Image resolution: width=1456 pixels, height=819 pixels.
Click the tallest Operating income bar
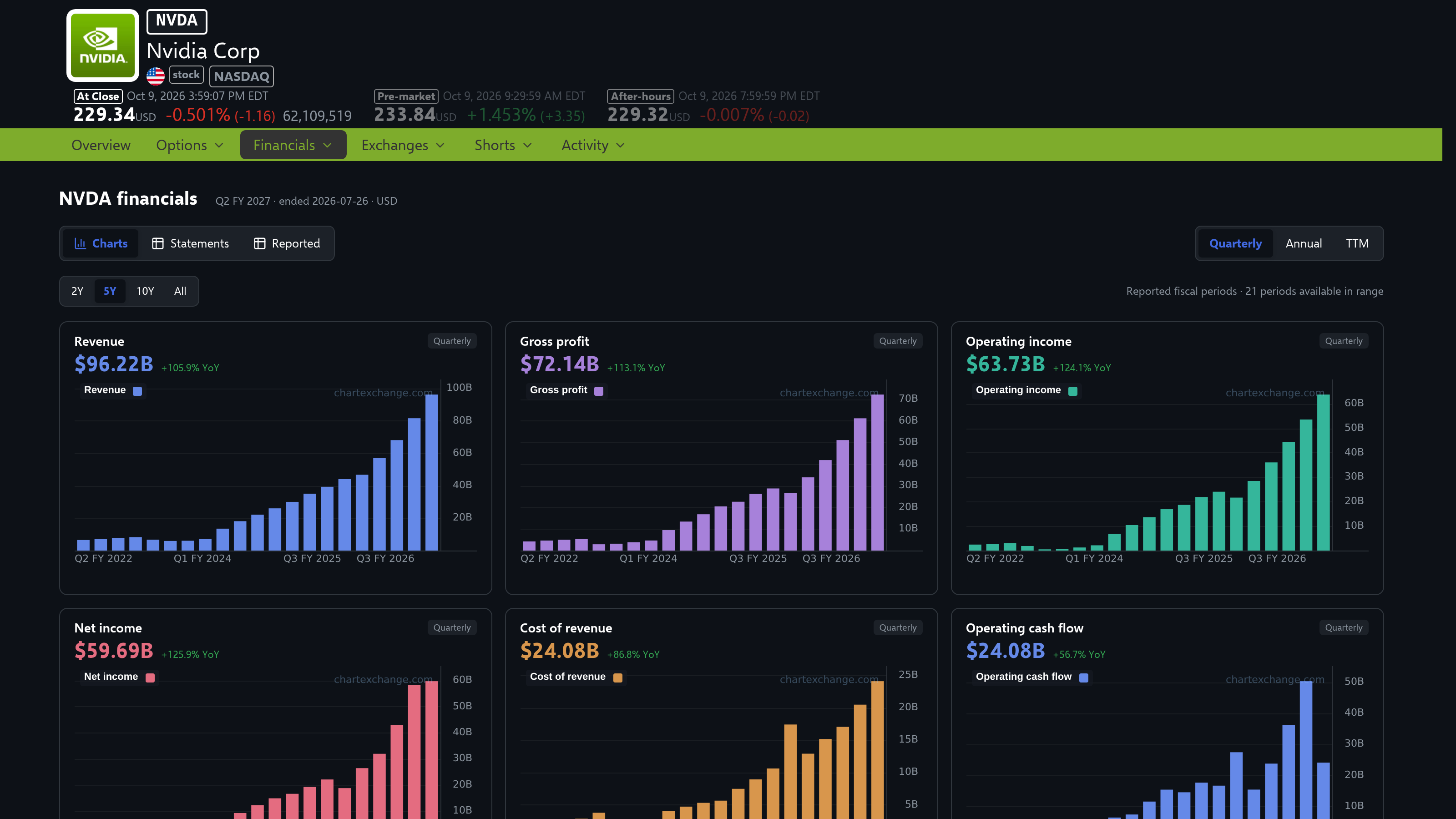click(1323, 473)
